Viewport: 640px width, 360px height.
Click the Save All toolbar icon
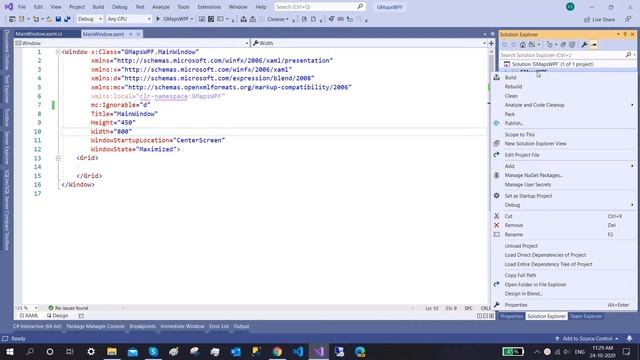point(67,19)
